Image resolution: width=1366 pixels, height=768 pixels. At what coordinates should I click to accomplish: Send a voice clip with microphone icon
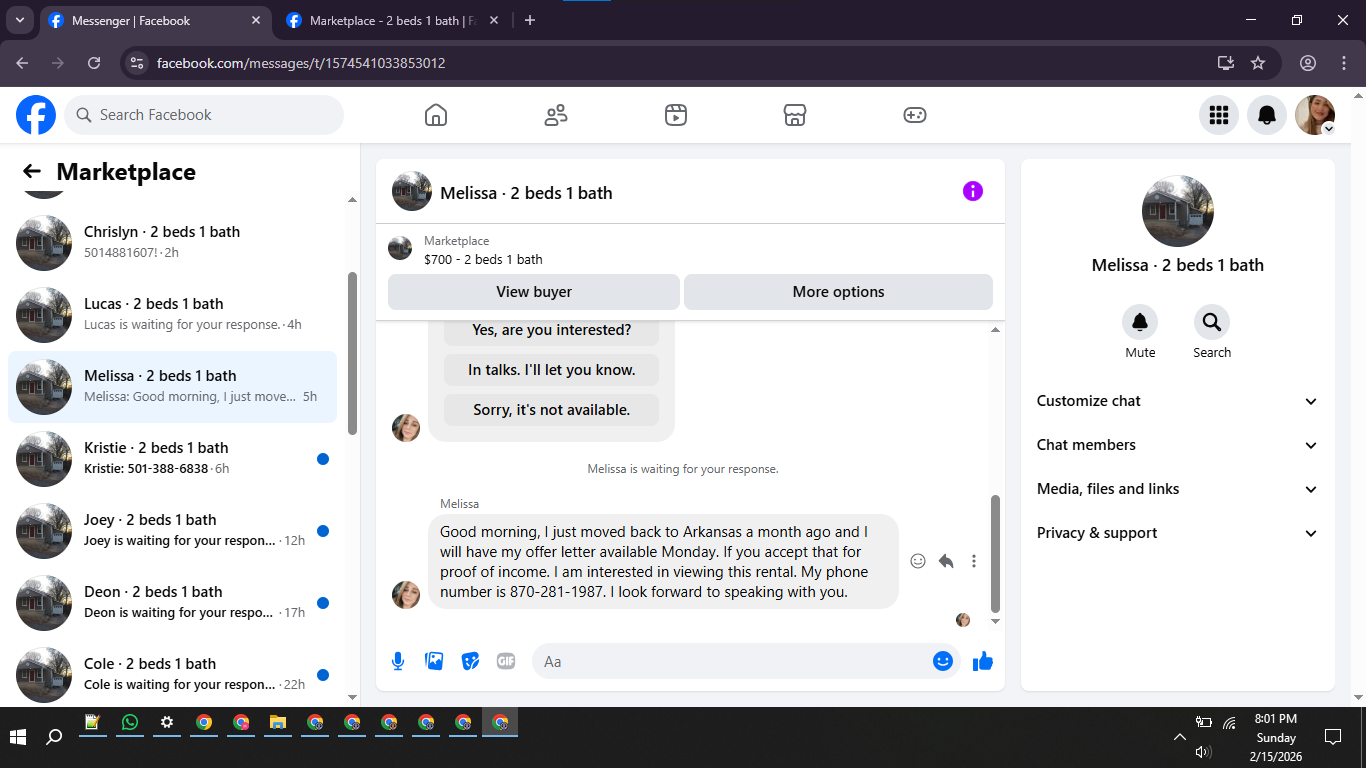[398, 661]
